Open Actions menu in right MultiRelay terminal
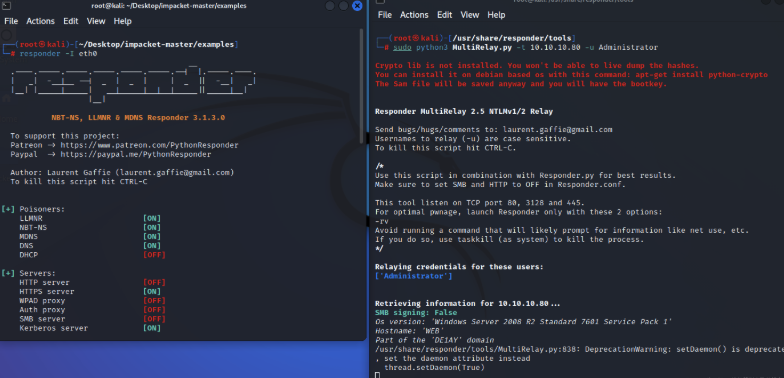The width and height of the screenshot is (784, 378). click(414, 15)
